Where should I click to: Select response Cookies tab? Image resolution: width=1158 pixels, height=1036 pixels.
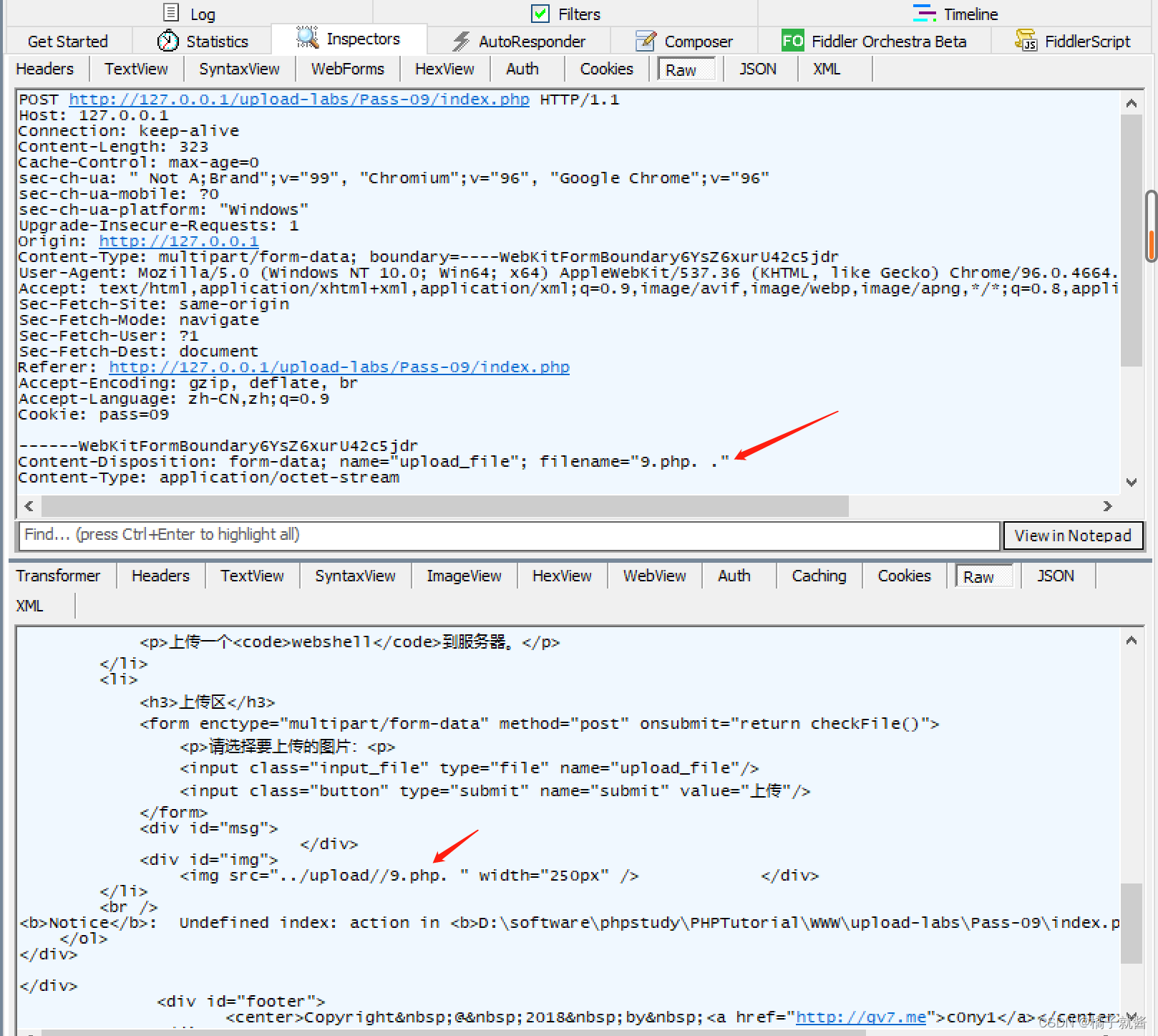(x=905, y=576)
